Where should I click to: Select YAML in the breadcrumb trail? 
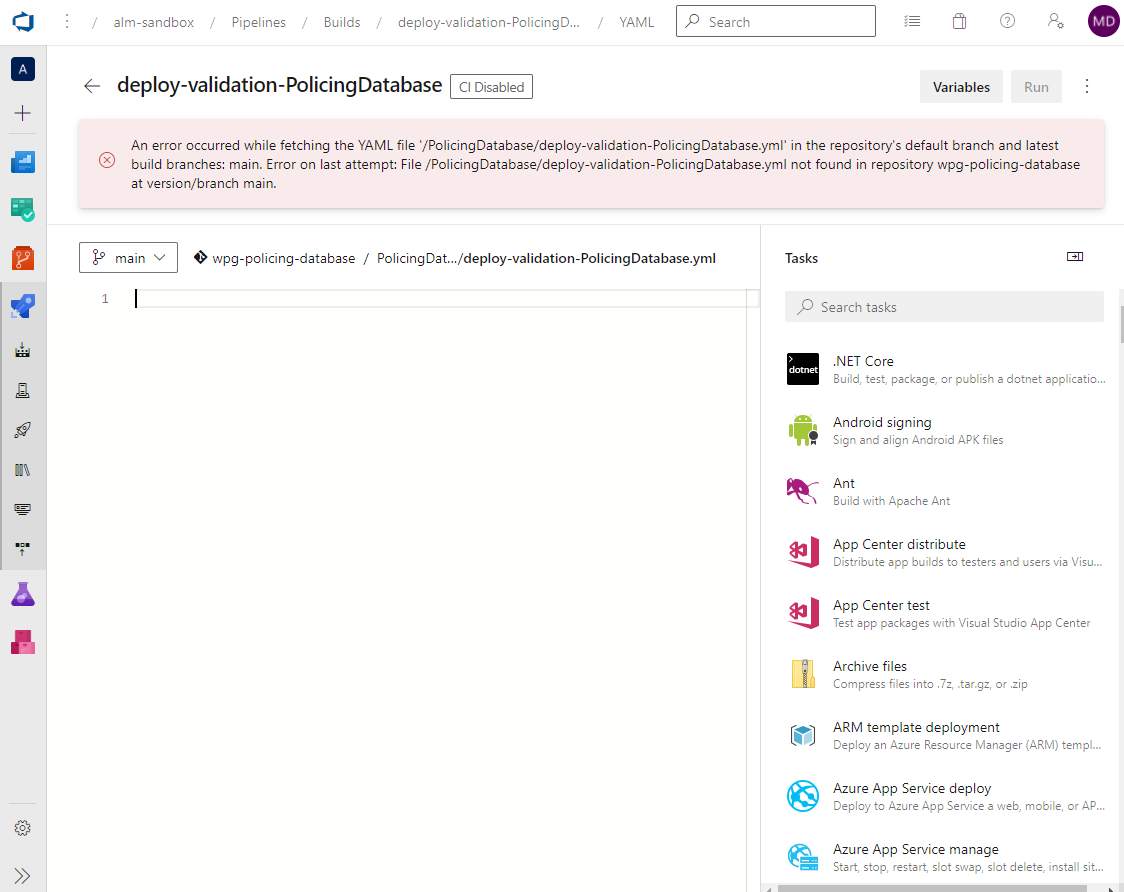[x=636, y=21]
